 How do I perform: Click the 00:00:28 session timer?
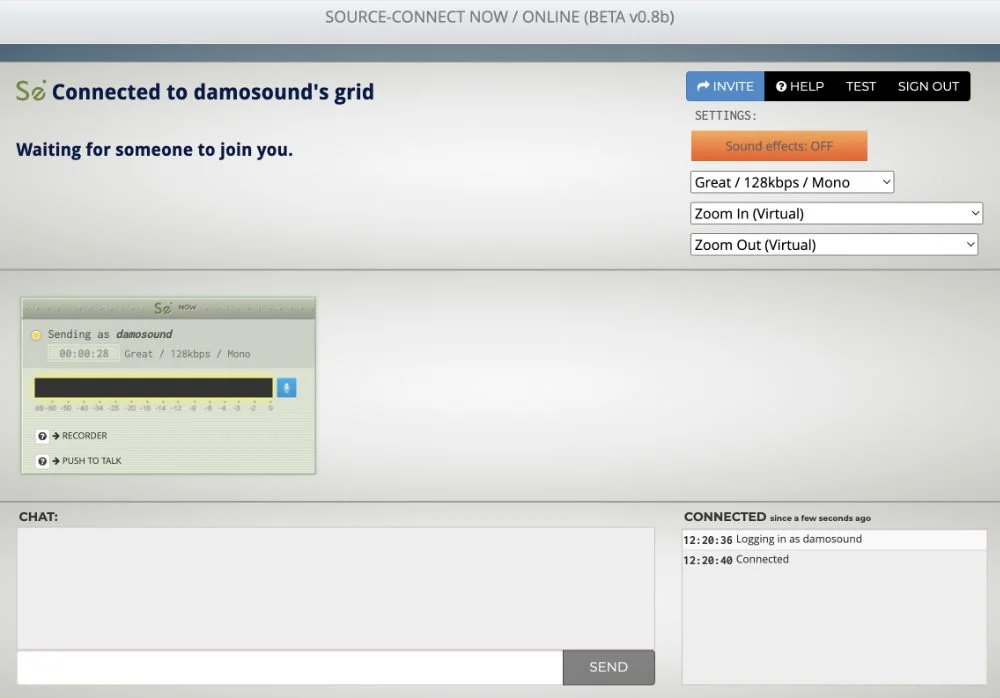(x=84, y=353)
